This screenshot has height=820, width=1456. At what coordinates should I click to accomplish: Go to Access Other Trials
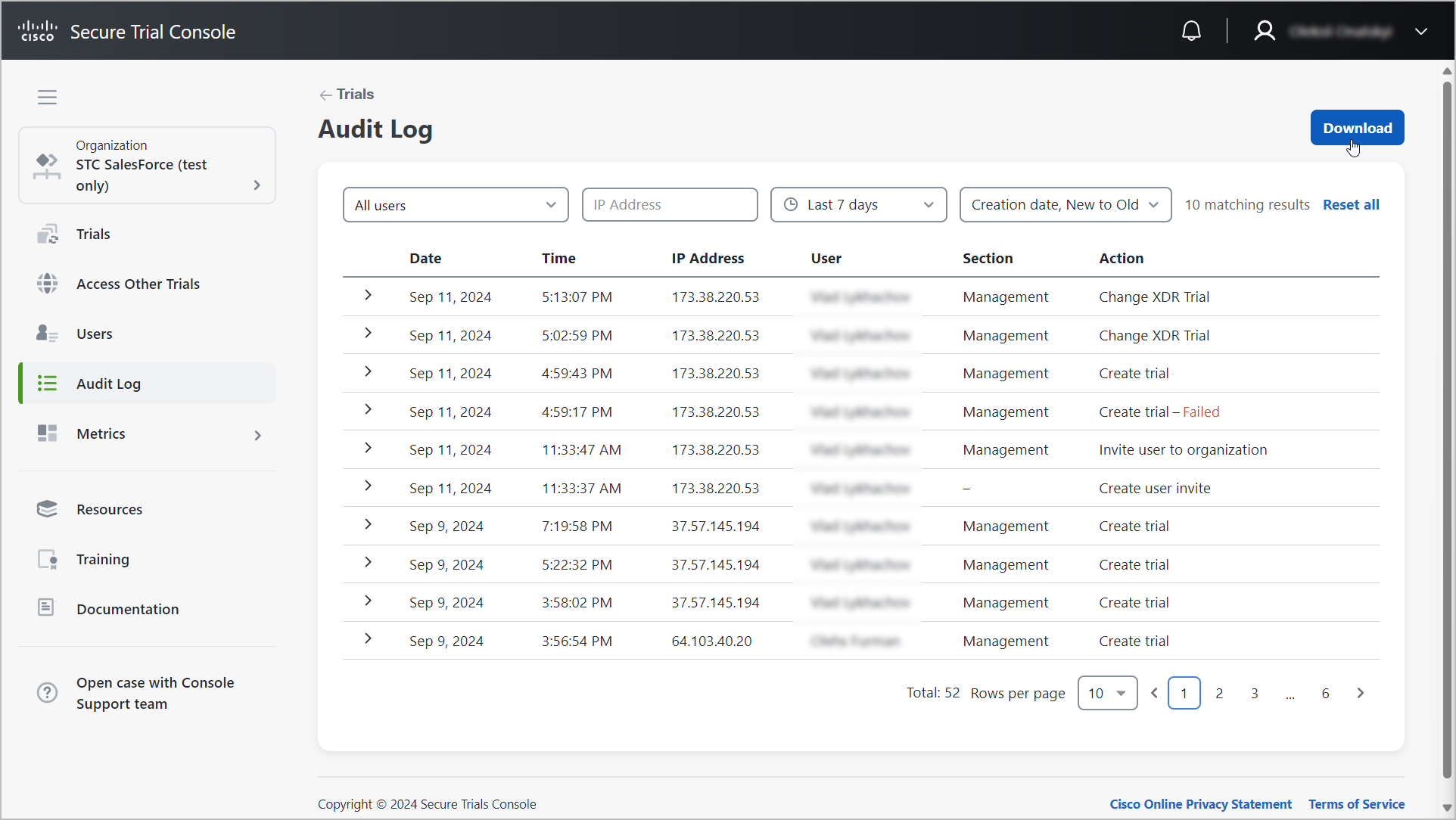click(138, 284)
